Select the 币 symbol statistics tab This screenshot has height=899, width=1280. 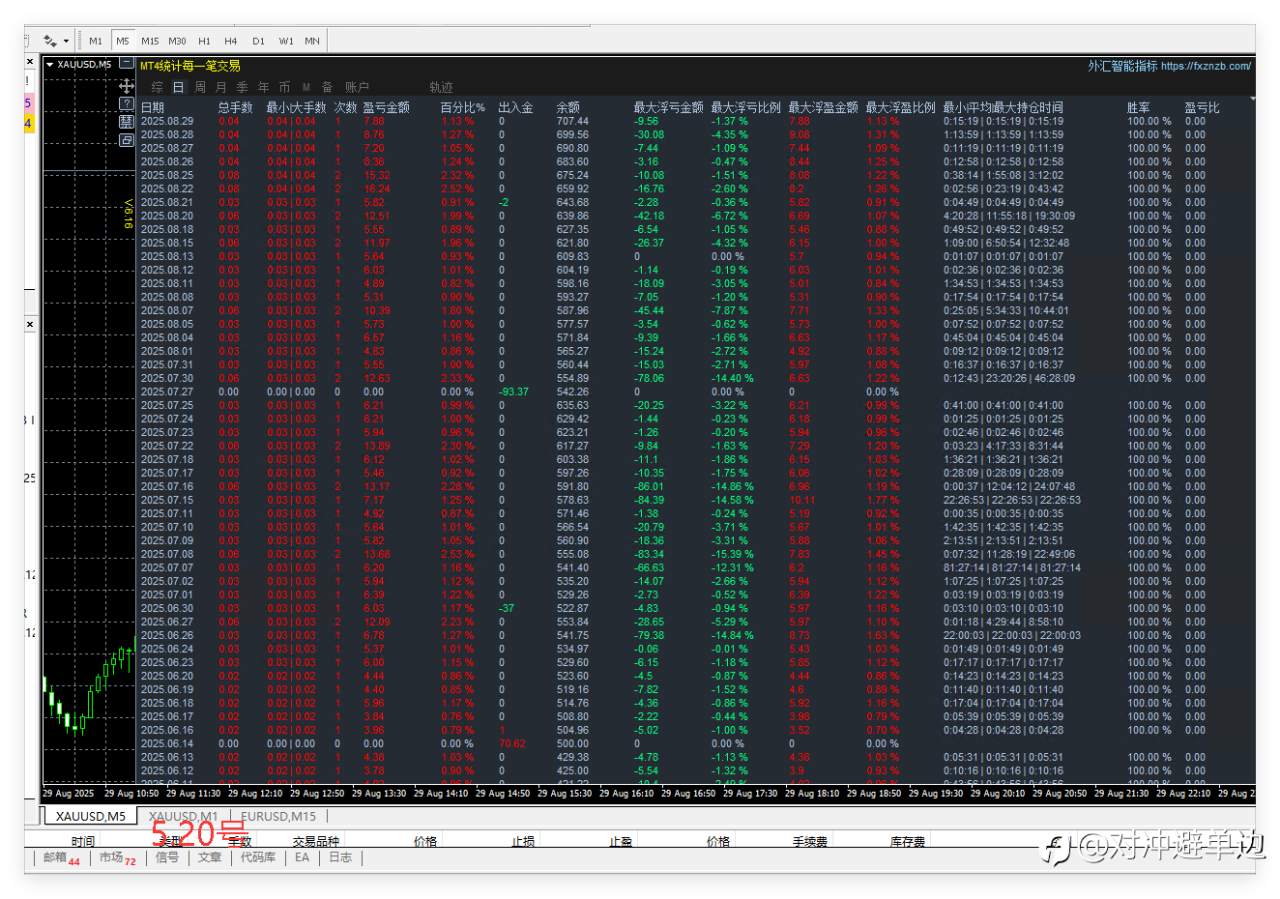285,87
